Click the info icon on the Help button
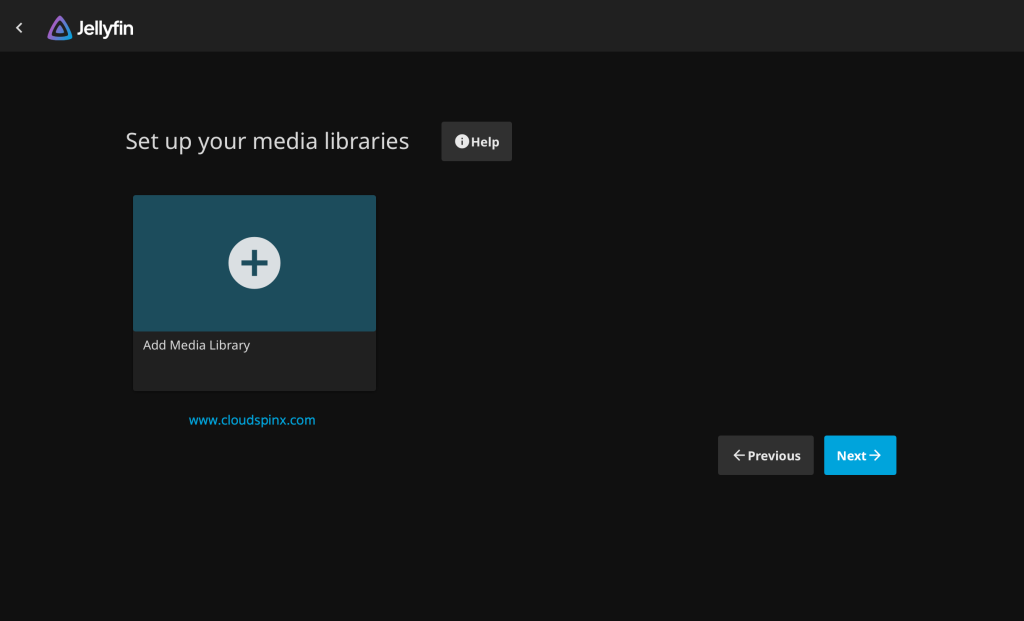 [461, 140]
